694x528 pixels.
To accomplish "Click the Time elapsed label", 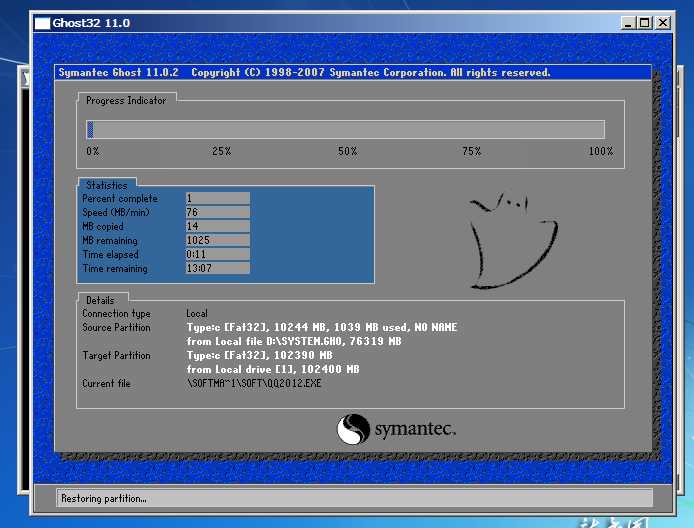I will pyautogui.click(x=111, y=254).
